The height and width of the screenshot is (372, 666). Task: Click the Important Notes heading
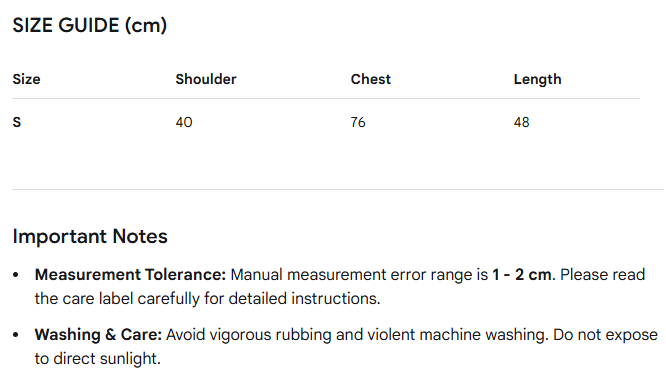tap(90, 236)
